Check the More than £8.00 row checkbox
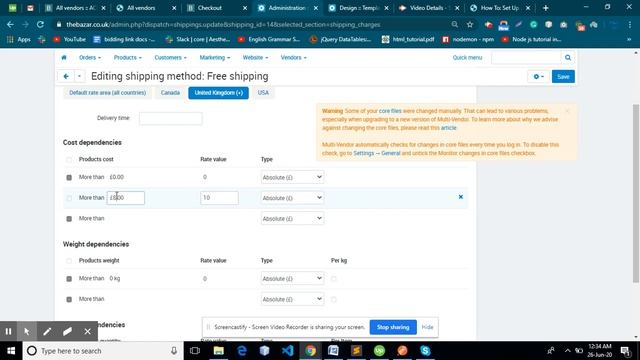 [69, 198]
